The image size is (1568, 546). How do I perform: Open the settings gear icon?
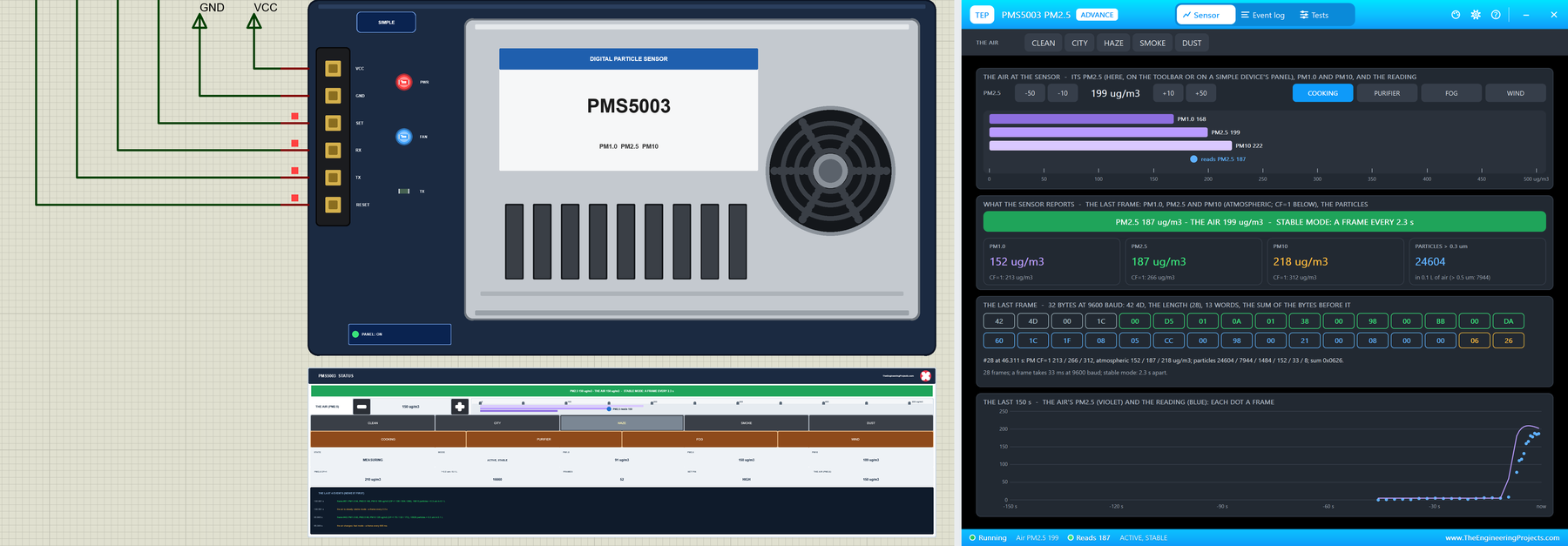point(1476,15)
